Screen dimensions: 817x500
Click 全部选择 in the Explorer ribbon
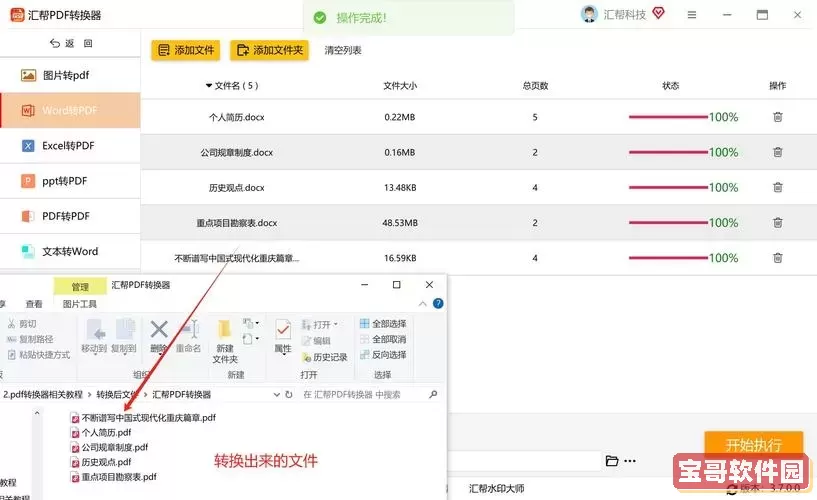(x=383, y=323)
